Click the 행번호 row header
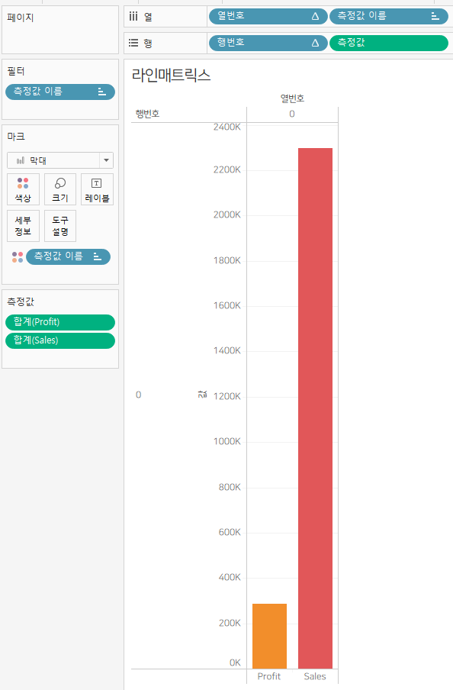The height and width of the screenshot is (690, 453). (x=147, y=114)
